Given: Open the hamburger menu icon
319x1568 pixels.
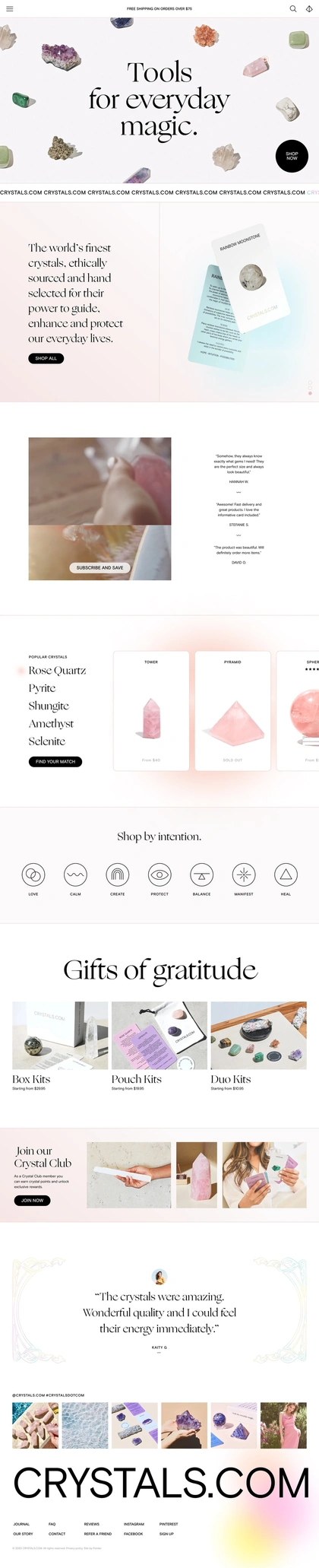Looking at the screenshot, I should point(9,9).
